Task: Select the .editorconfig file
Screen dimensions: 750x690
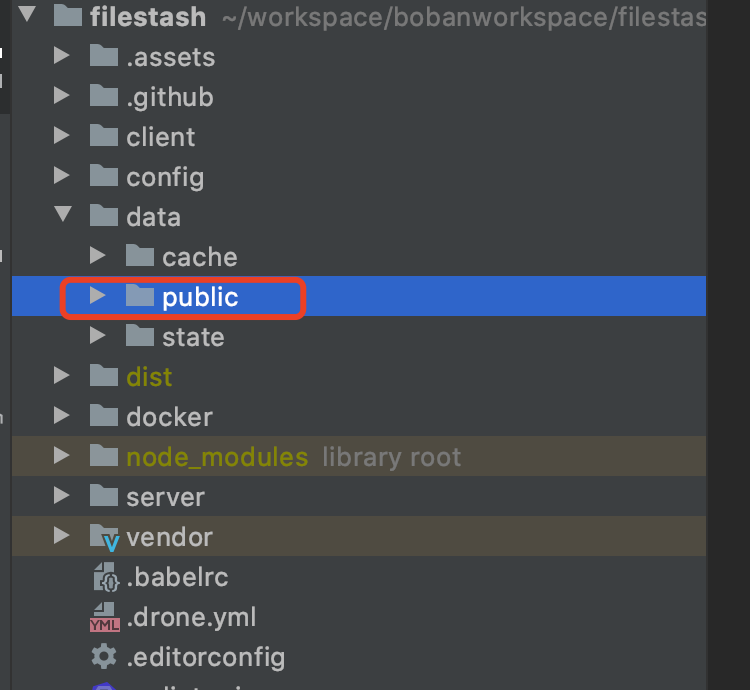Action: (205, 657)
